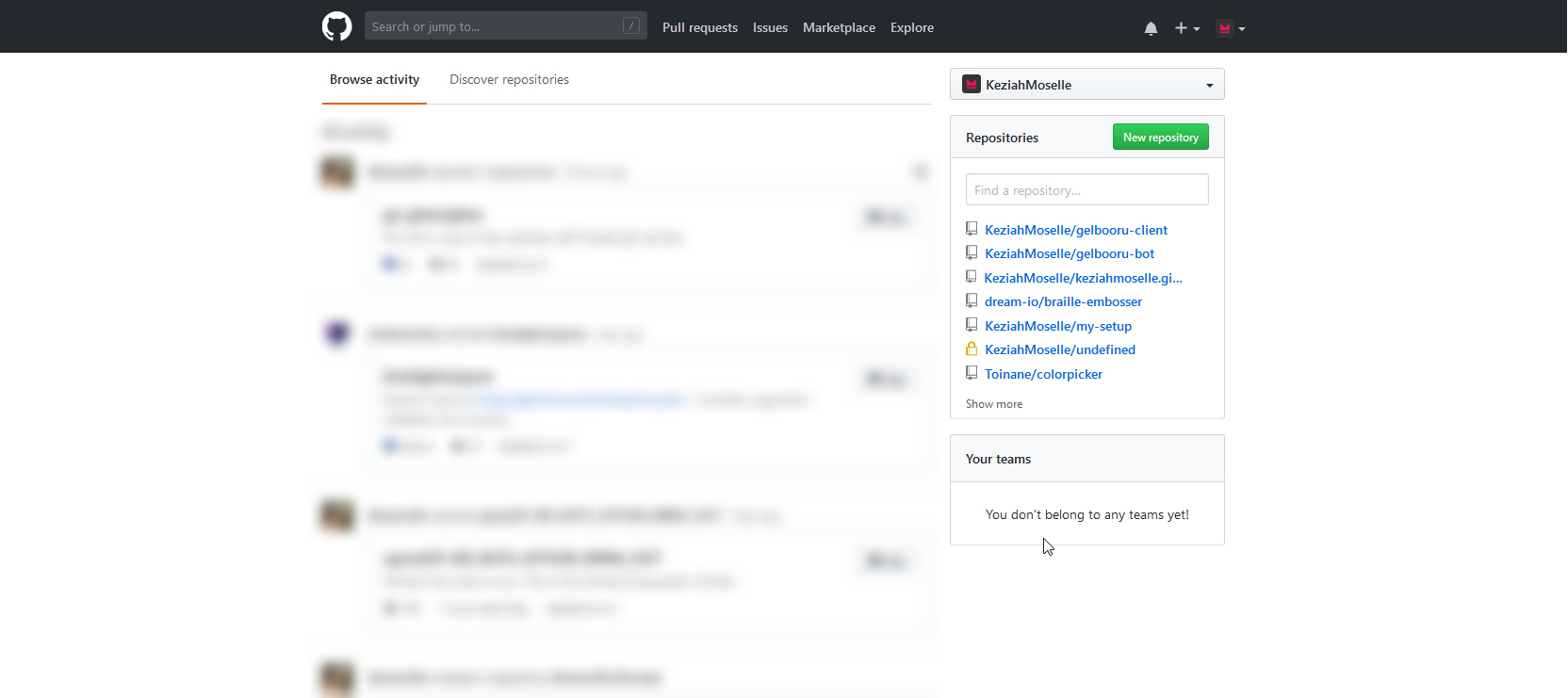Click the lock icon beside KeziahMoselle/undefined
Viewport: 1568px width, 698px height.
click(972, 349)
